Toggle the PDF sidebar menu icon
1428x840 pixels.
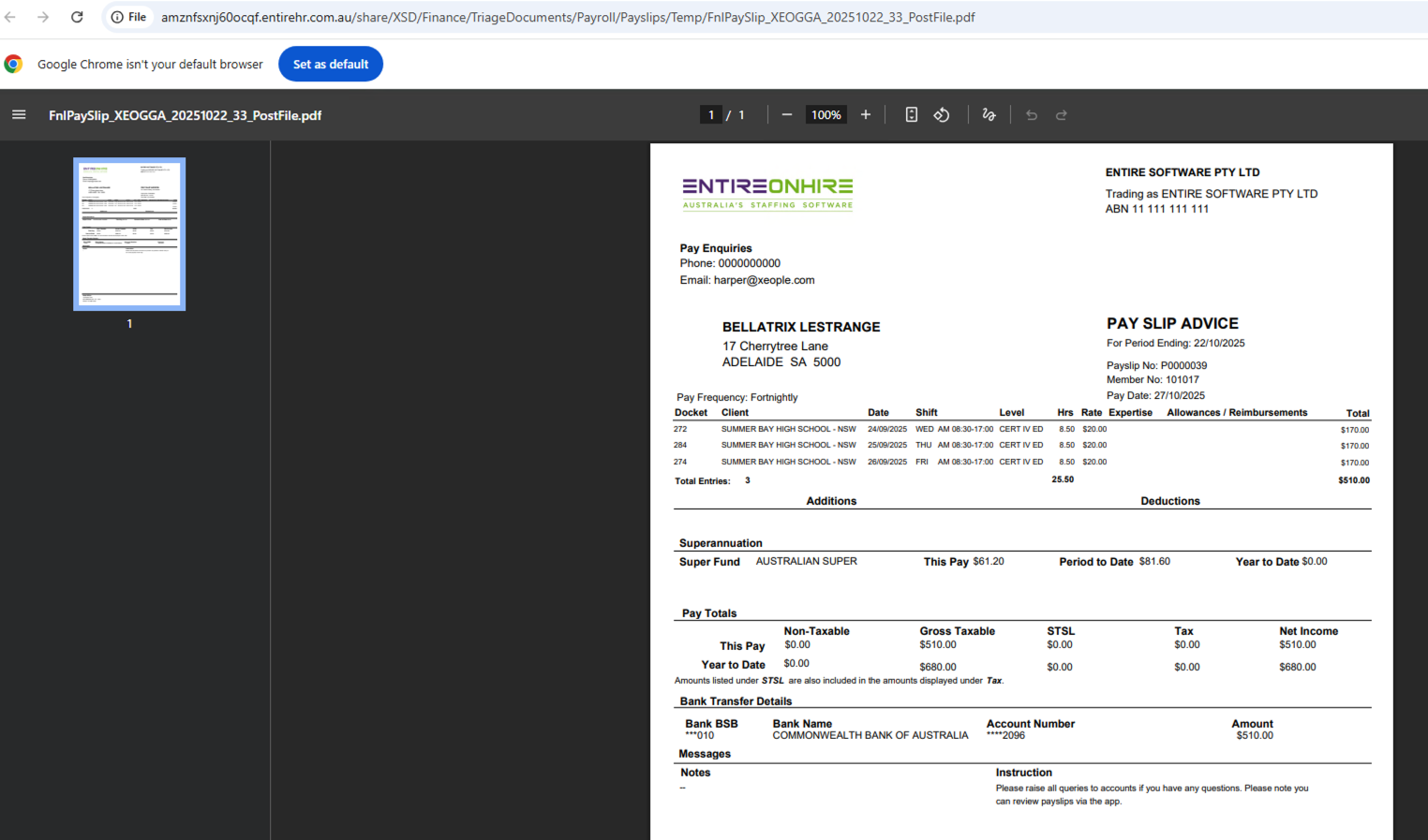point(19,115)
